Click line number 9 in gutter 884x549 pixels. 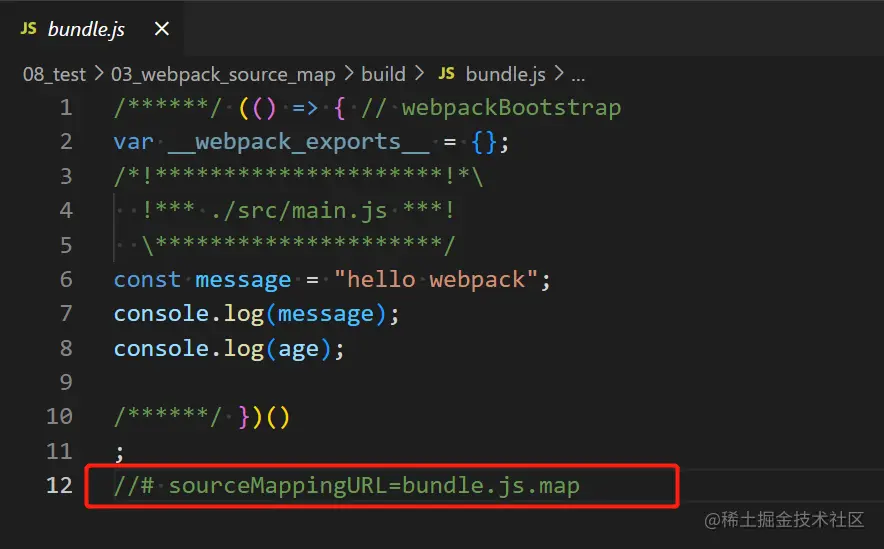[x=66, y=382]
